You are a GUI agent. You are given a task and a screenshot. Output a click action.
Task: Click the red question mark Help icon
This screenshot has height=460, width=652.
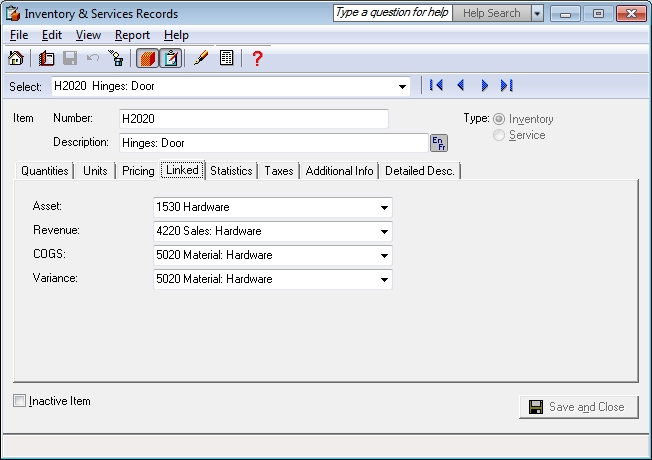click(257, 59)
